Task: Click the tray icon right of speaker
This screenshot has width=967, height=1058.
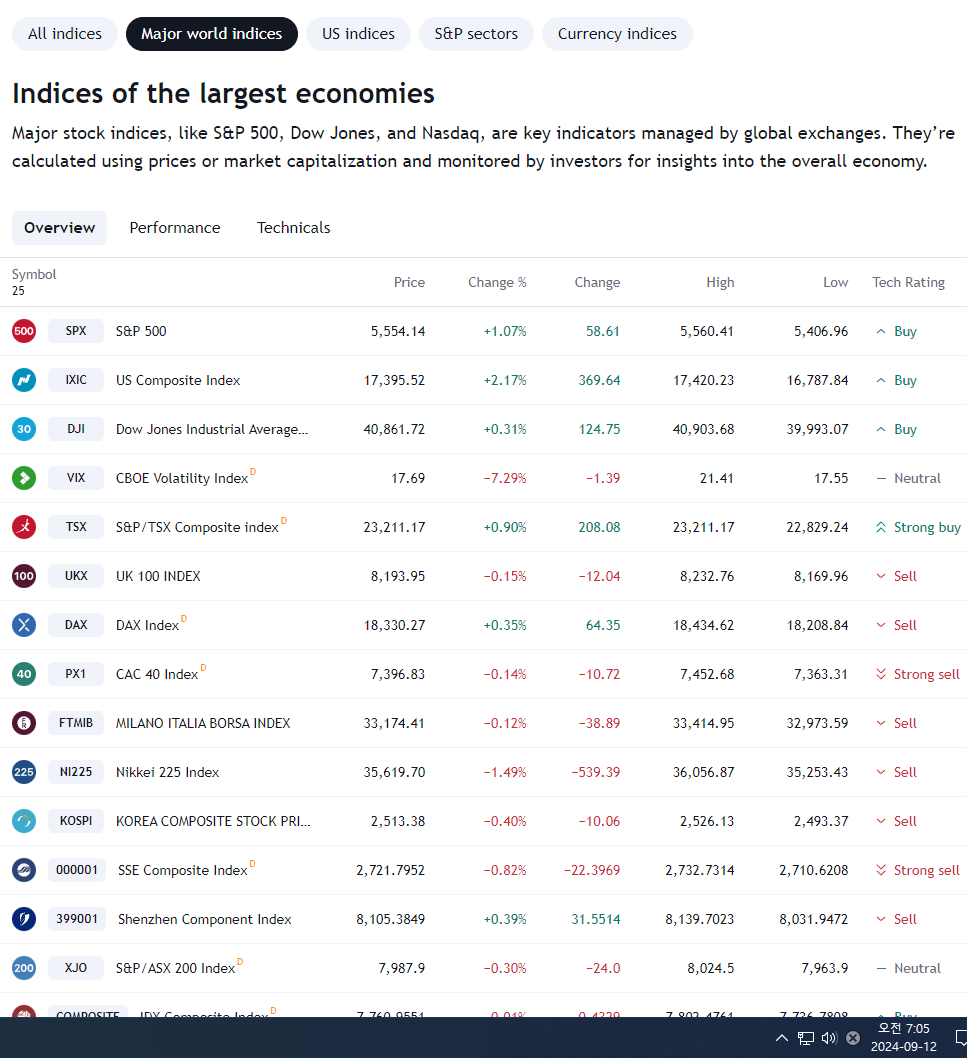Action: click(853, 1038)
